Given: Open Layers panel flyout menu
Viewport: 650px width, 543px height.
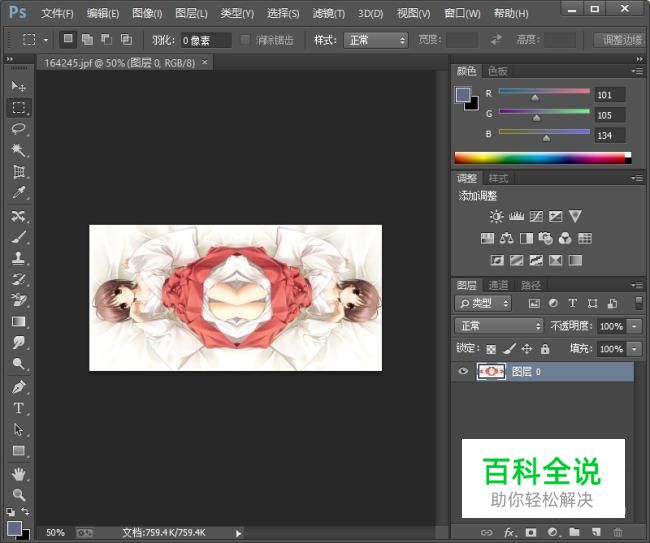Looking at the screenshot, I should [x=637, y=285].
